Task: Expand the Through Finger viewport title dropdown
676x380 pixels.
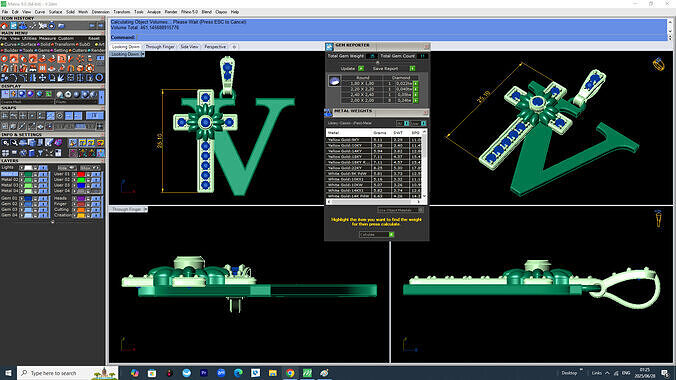Action: pos(145,209)
